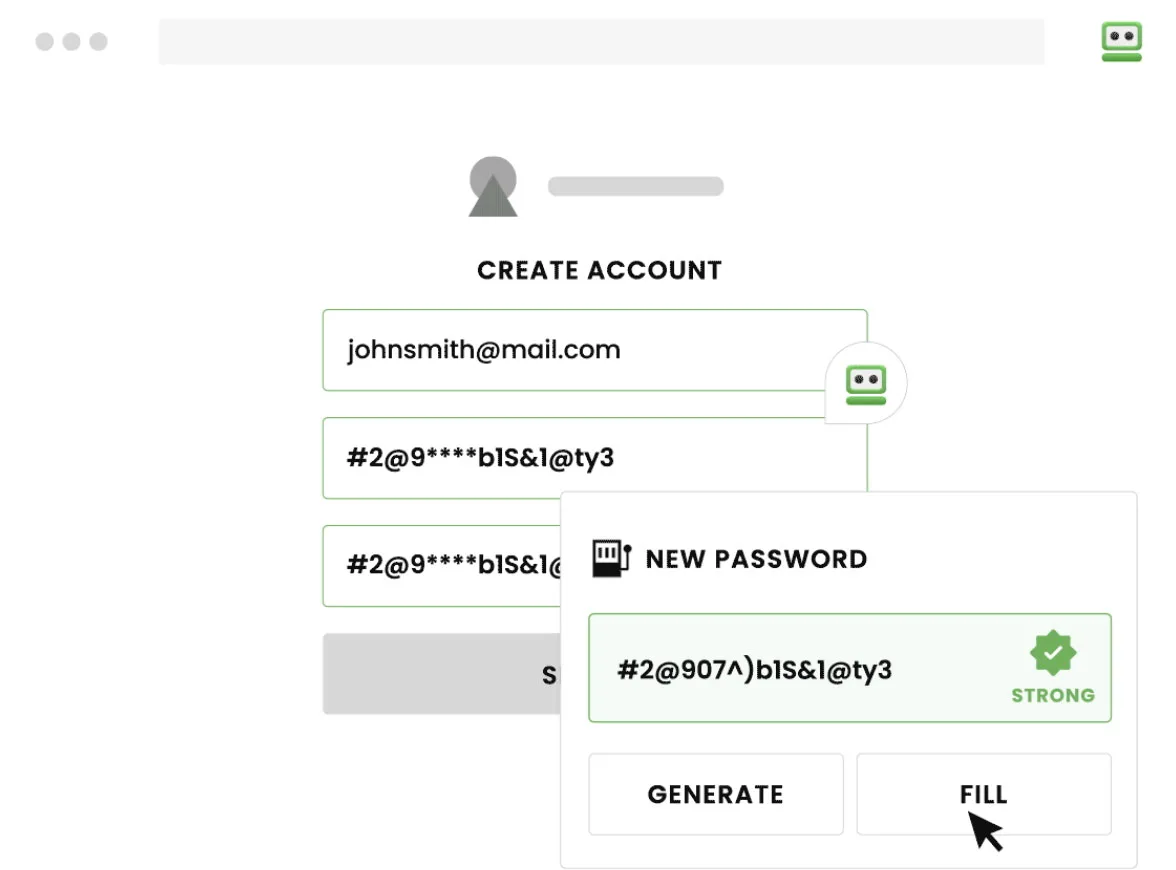1176x870 pixels.
Task: Focus the confirm password input field
Action: 442,566
